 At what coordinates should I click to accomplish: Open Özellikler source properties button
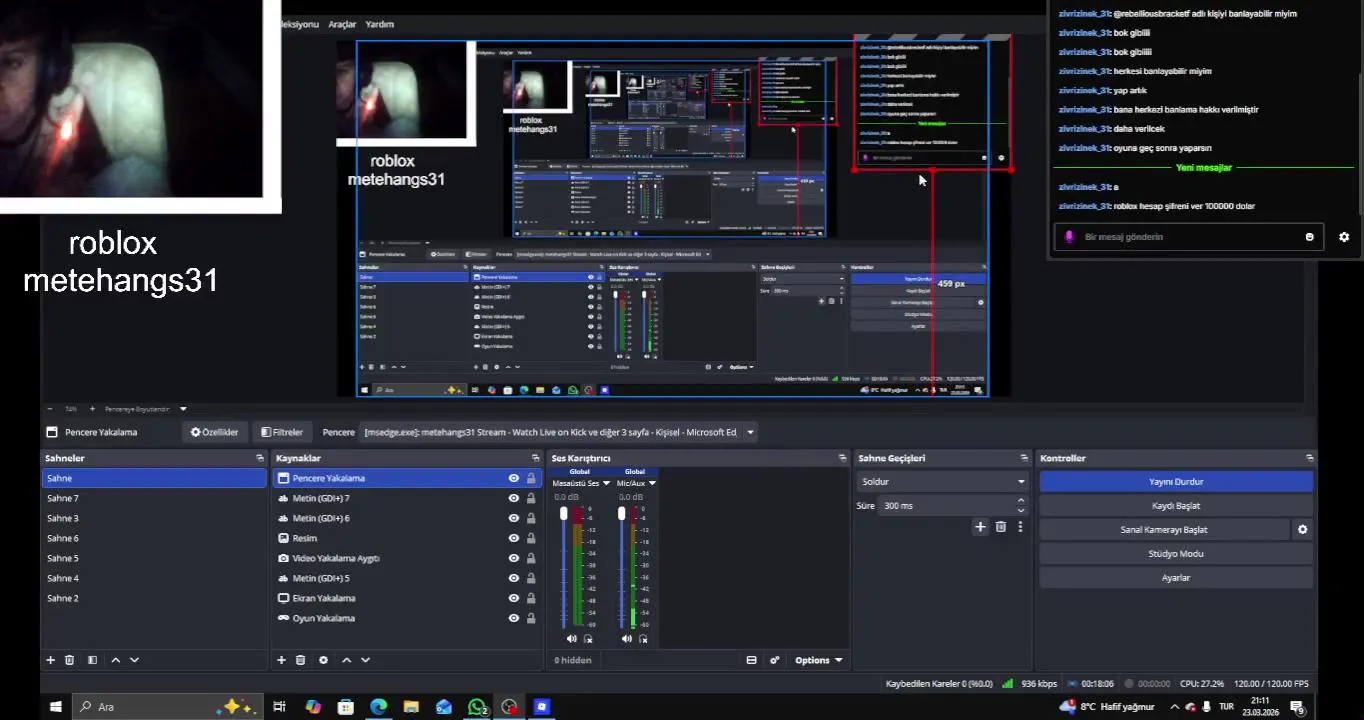[215, 432]
